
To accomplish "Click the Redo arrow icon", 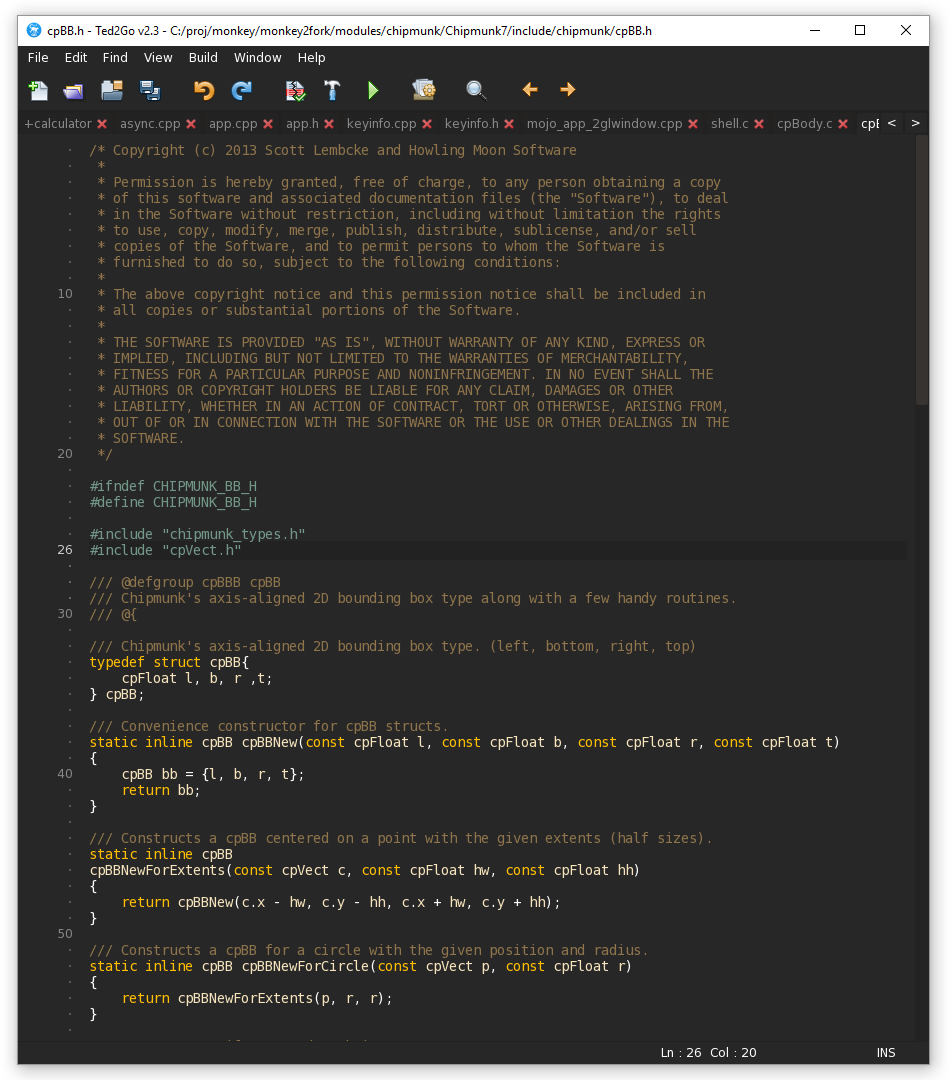I will pyautogui.click(x=242, y=91).
